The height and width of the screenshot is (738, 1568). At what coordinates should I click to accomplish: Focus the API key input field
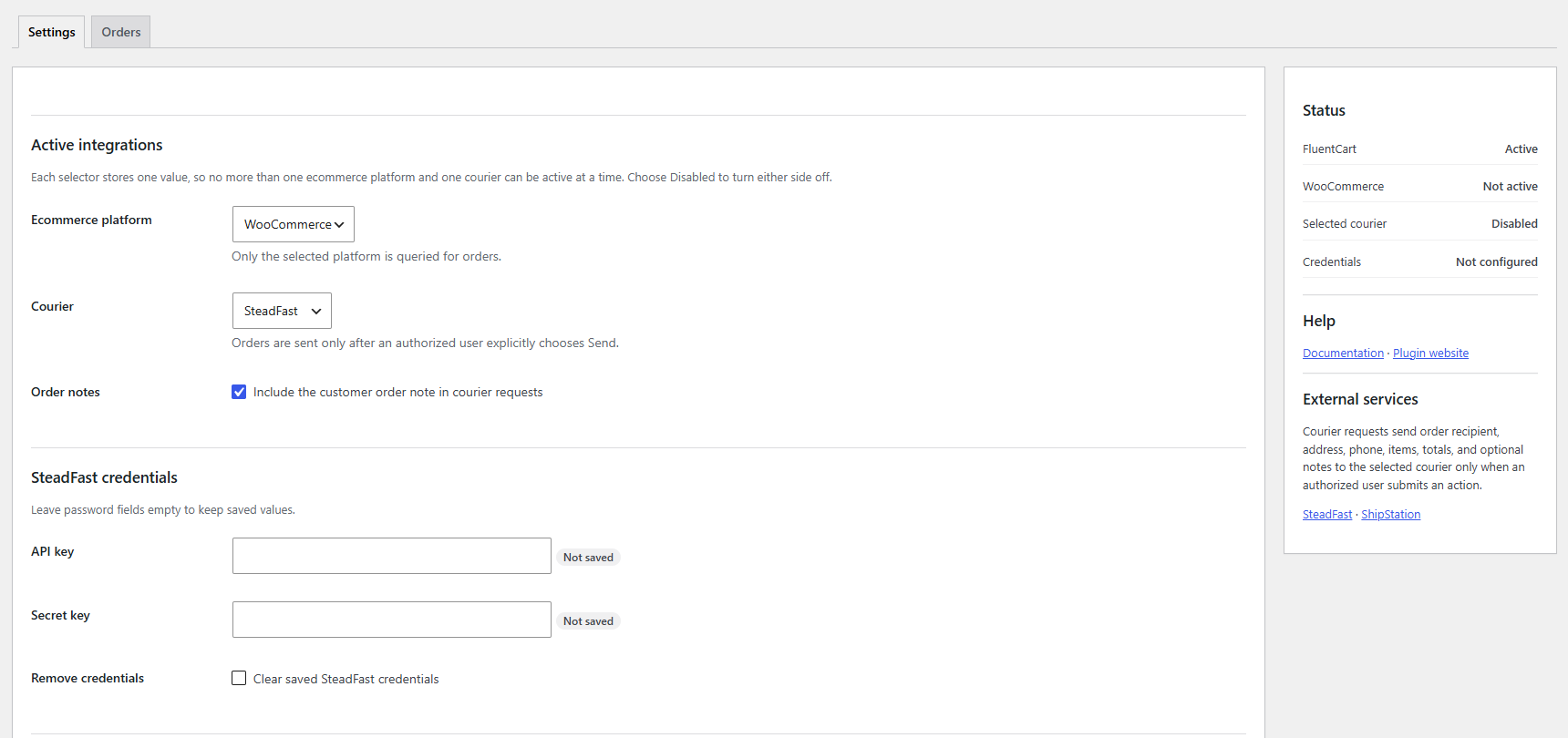pos(392,556)
